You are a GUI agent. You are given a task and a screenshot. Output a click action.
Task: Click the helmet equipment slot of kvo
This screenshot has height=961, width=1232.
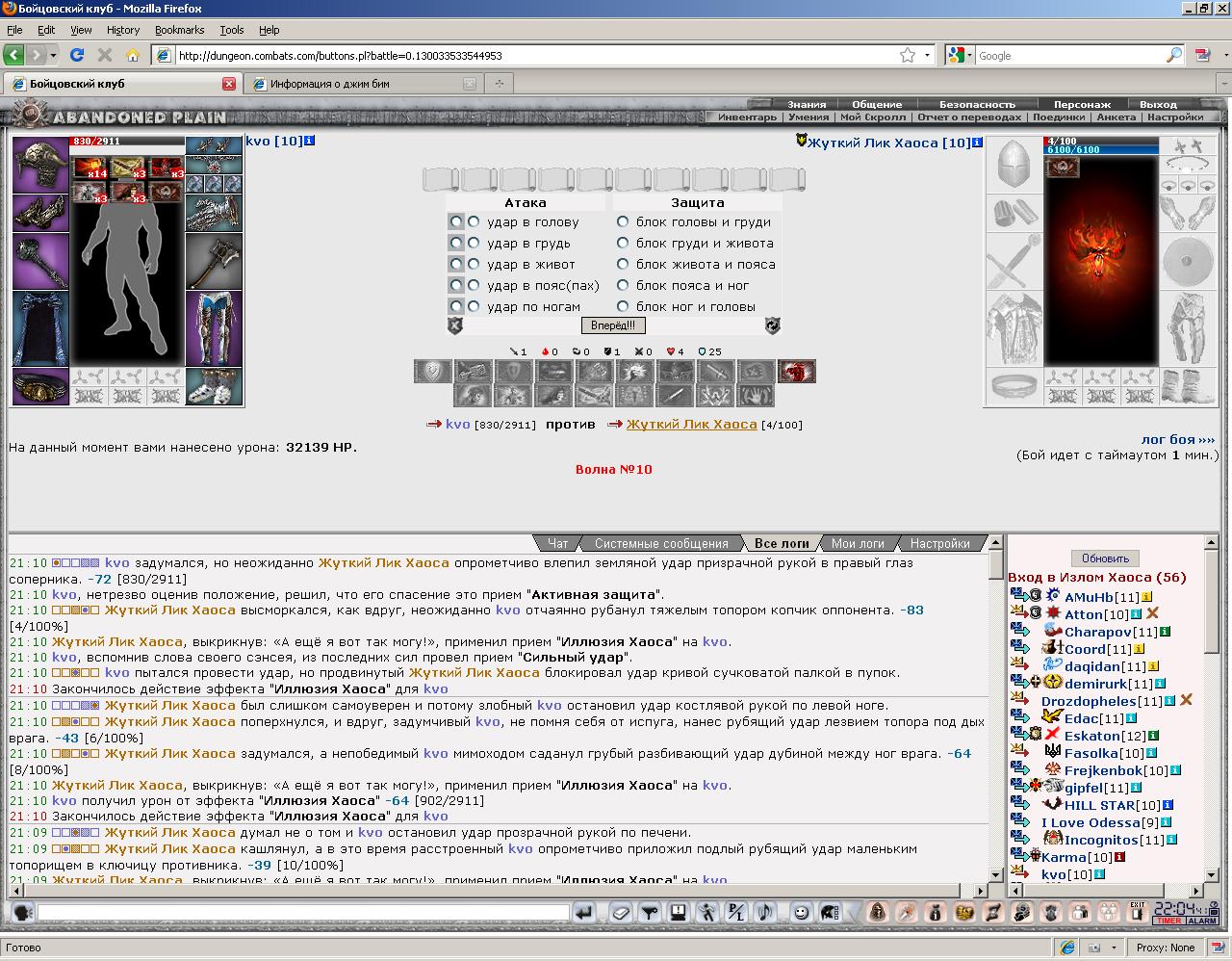pyautogui.click(x=40, y=164)
